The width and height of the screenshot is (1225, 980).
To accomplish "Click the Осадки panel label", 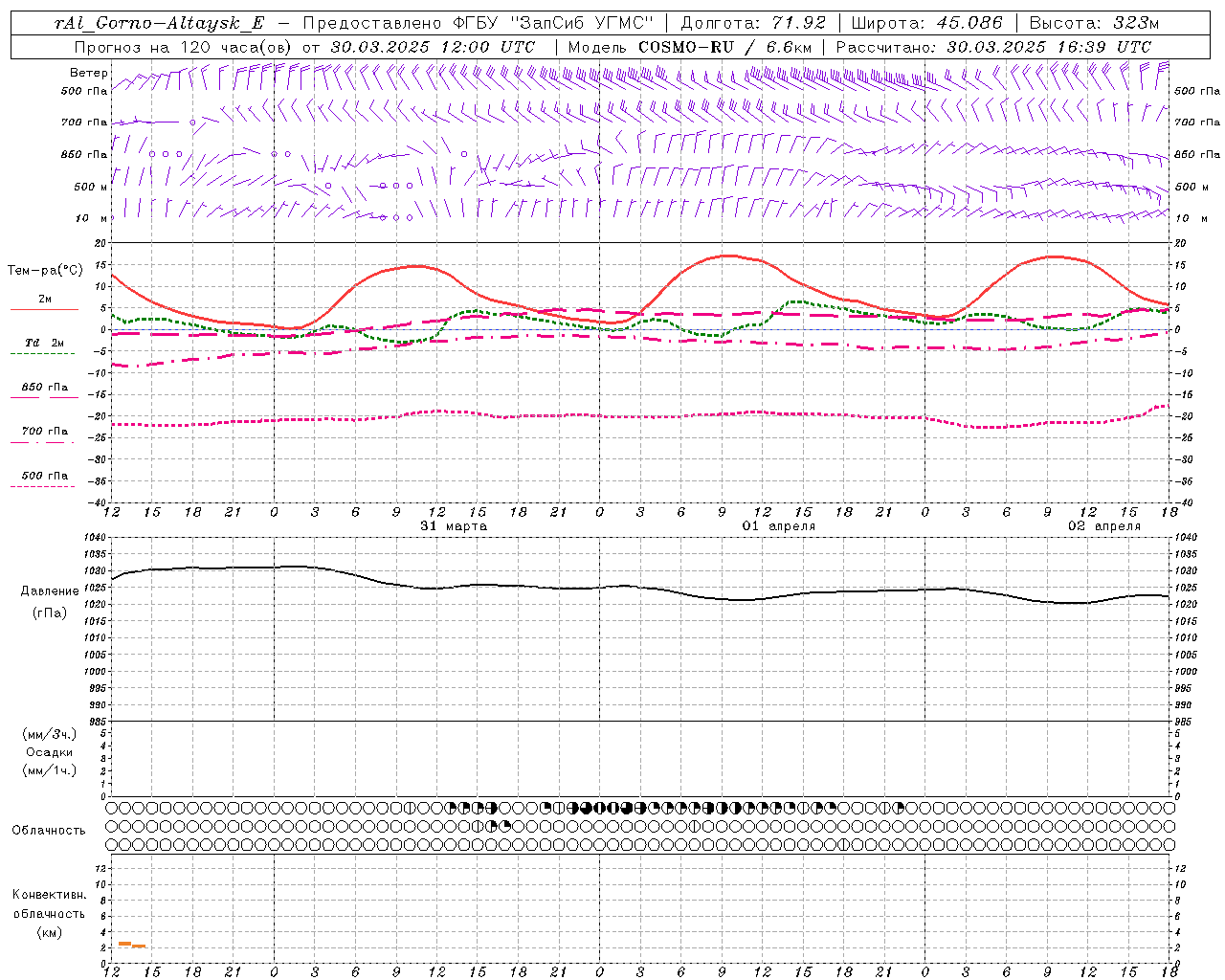I will coord(50,753).
